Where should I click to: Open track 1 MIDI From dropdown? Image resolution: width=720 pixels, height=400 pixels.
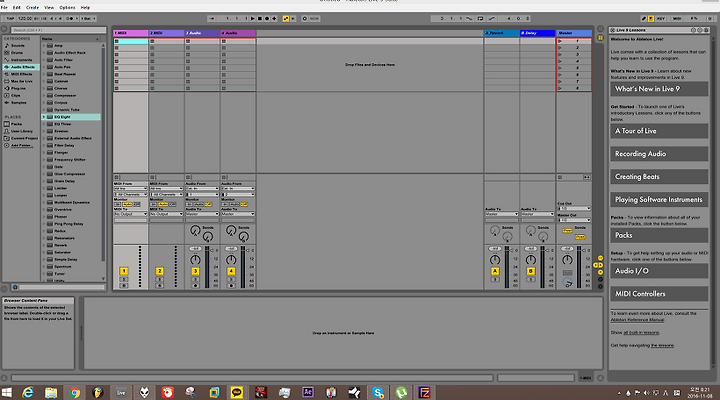click(130, 189)
